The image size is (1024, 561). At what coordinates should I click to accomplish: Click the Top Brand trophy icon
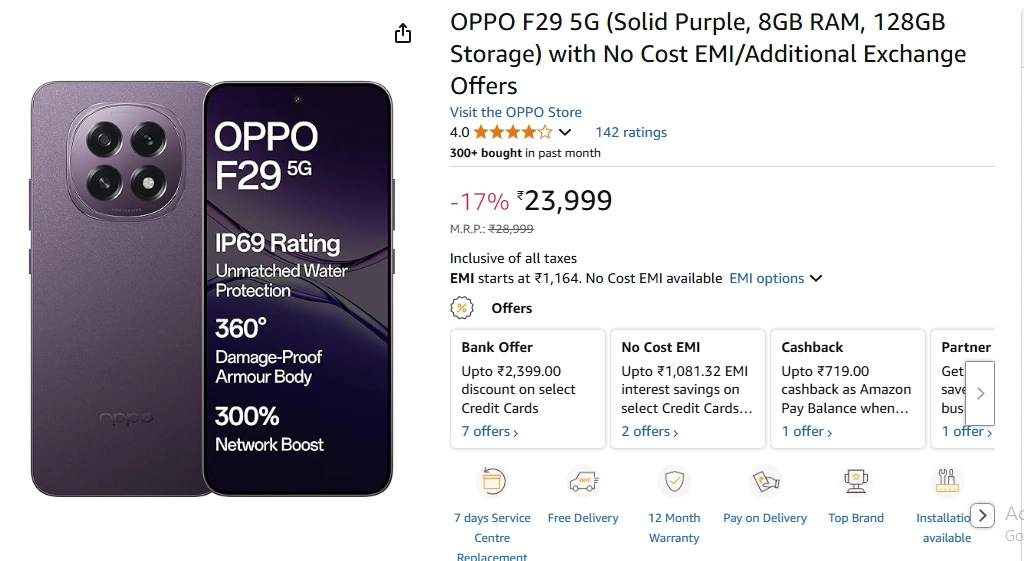(856, 481)
